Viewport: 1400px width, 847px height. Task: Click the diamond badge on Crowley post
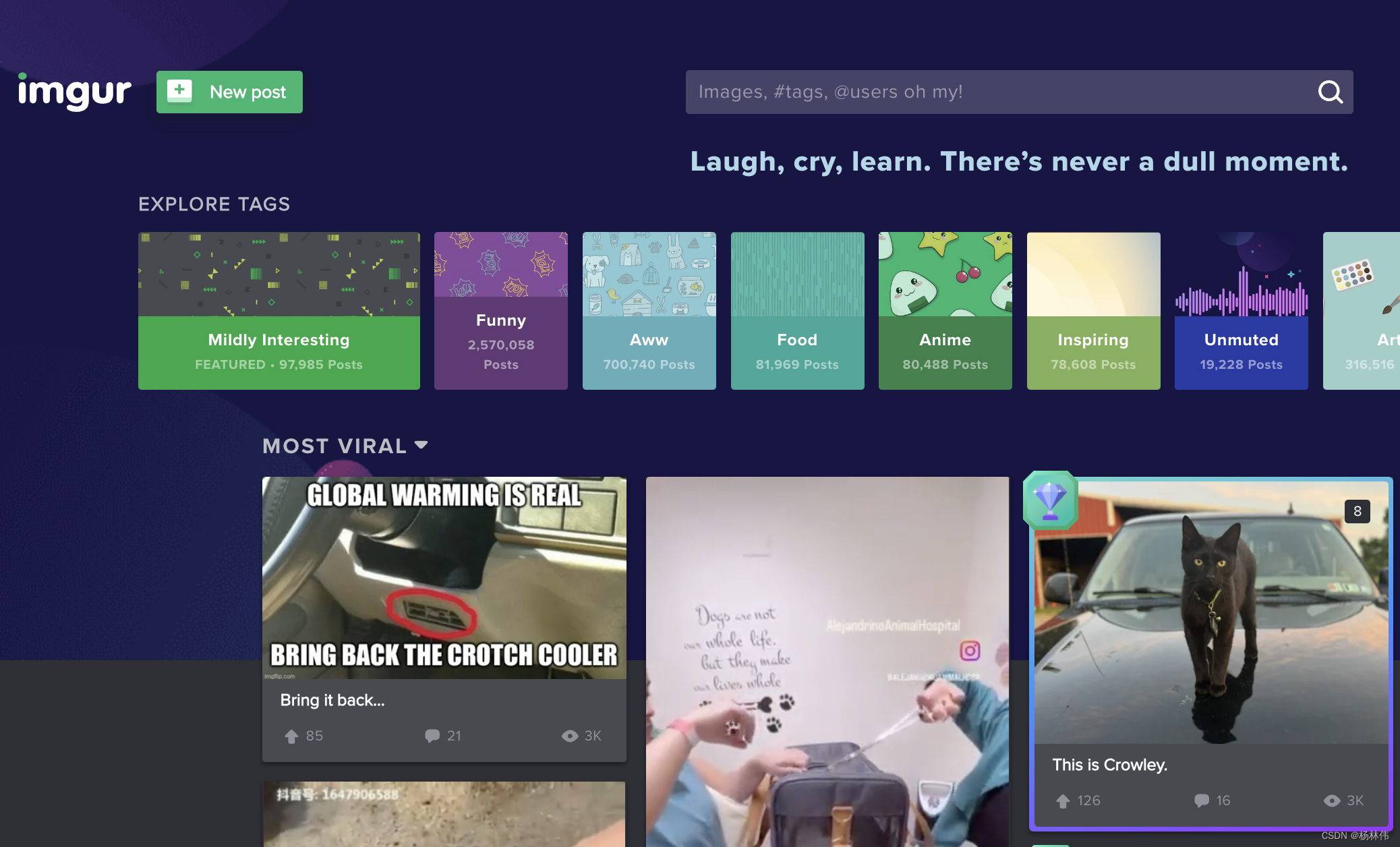(x=1050, y=500)
